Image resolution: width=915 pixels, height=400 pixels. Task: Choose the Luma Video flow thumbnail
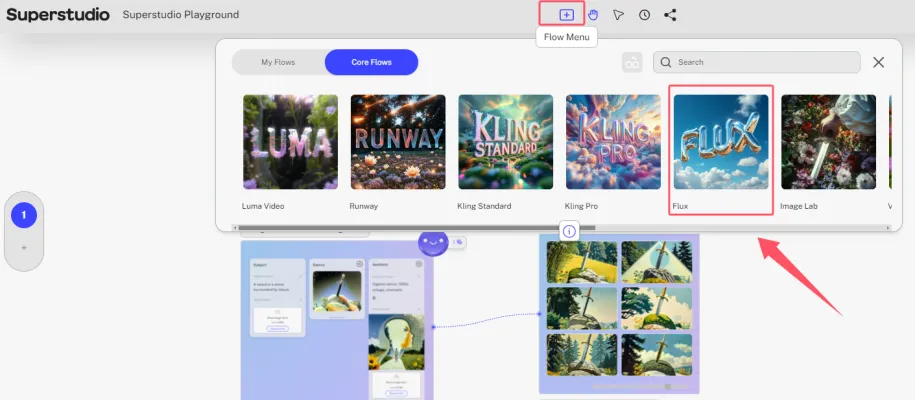click(290, 142)
